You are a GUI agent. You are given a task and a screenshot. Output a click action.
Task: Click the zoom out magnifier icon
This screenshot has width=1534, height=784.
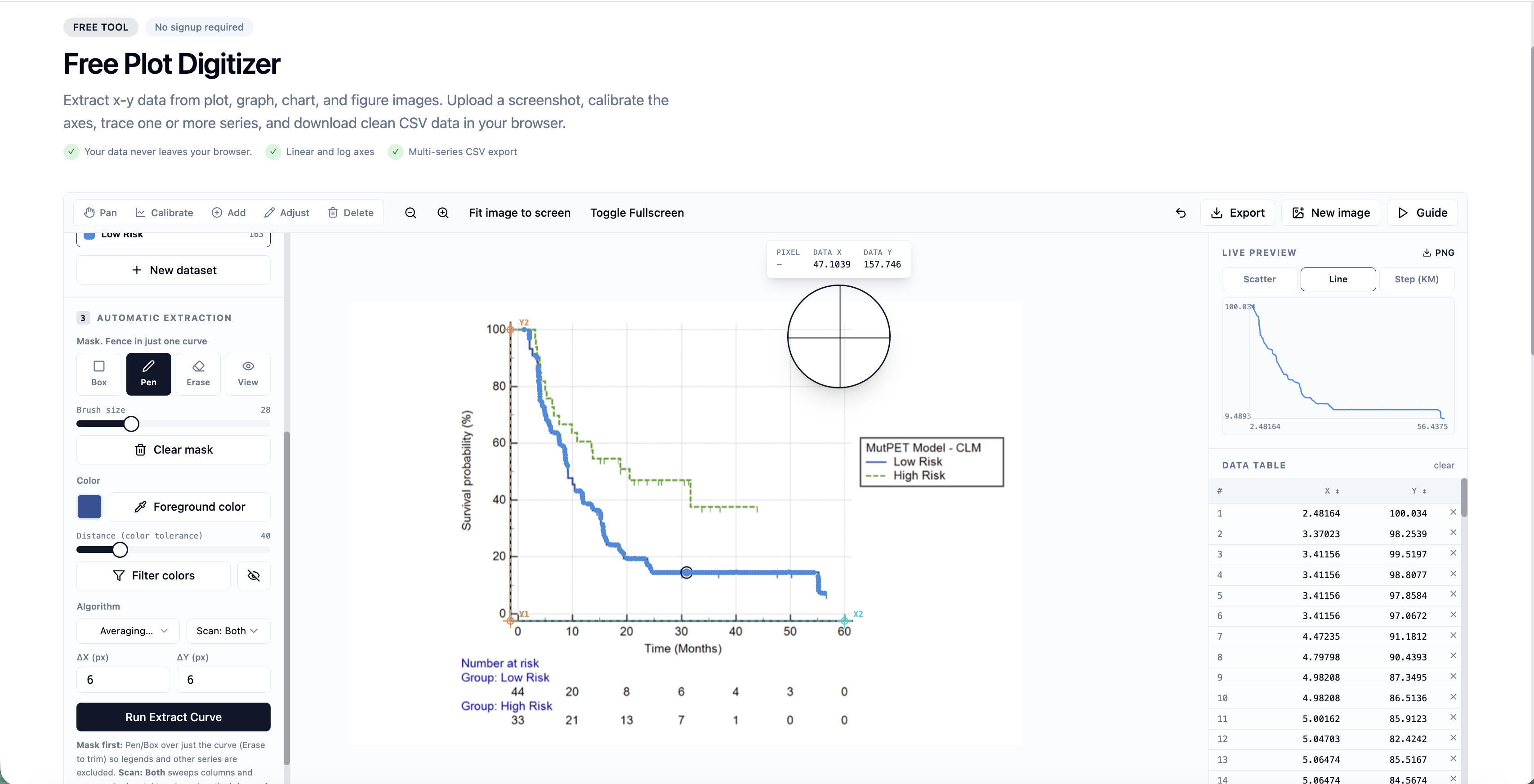click(410, 213)
